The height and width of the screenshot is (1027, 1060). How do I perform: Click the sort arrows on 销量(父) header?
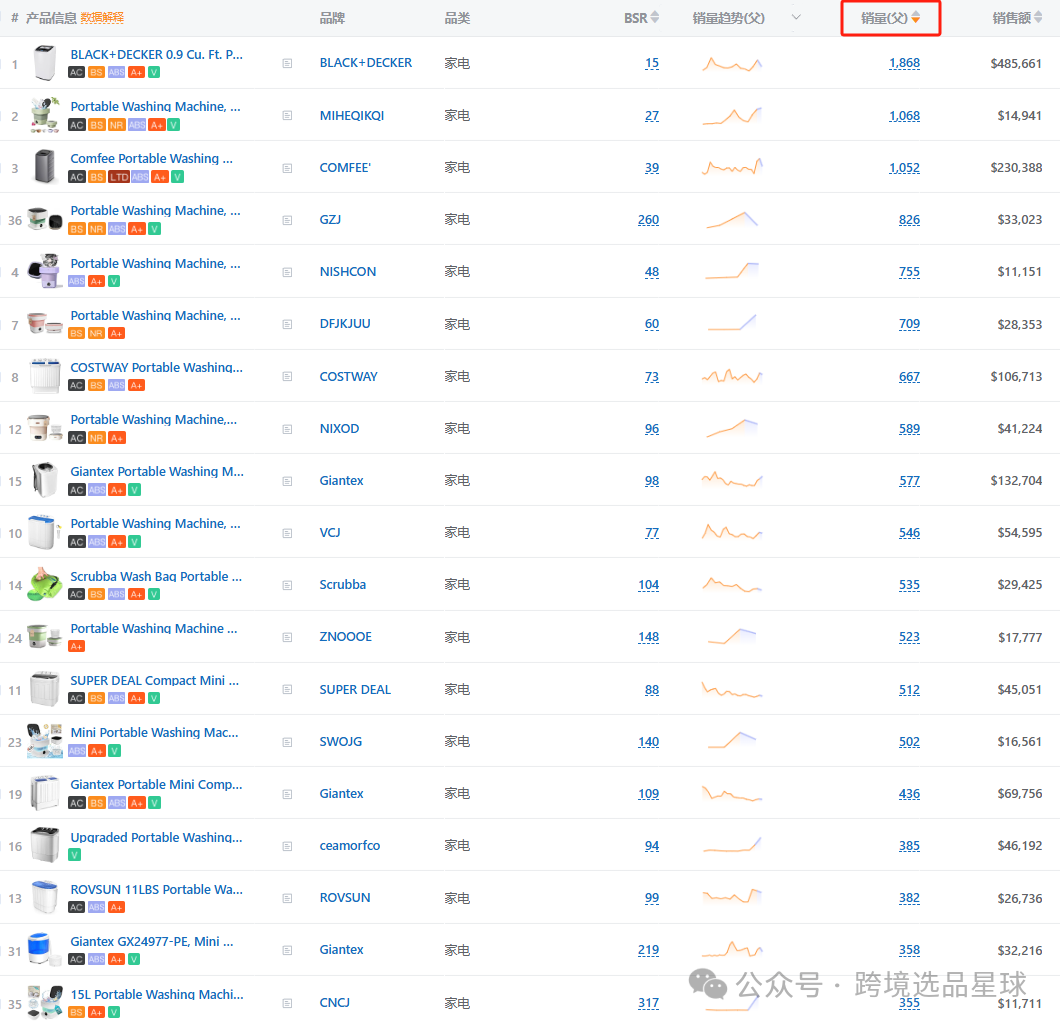click(915, 18)
